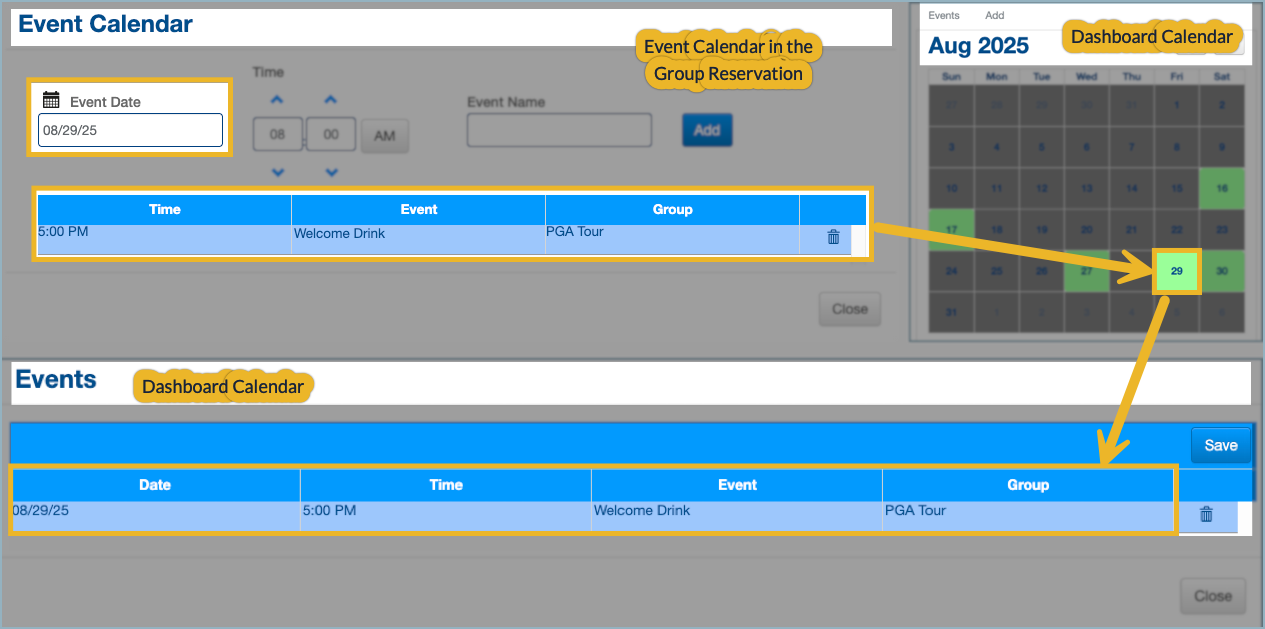Click trash icon in Events dashboard row
The image size is (1265, 629).
(1206, 514)
